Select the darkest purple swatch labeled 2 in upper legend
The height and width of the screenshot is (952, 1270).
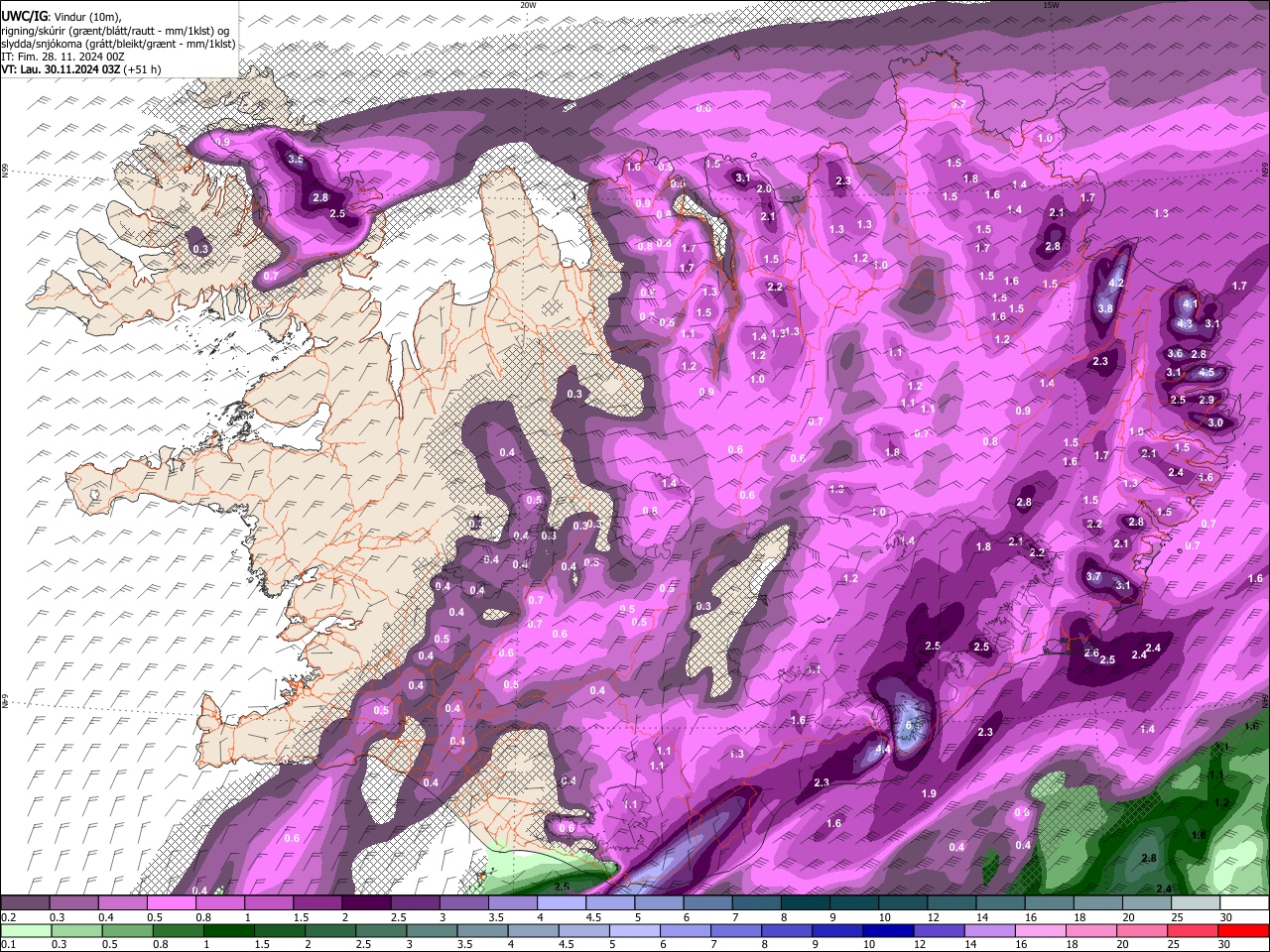point(365,902)
